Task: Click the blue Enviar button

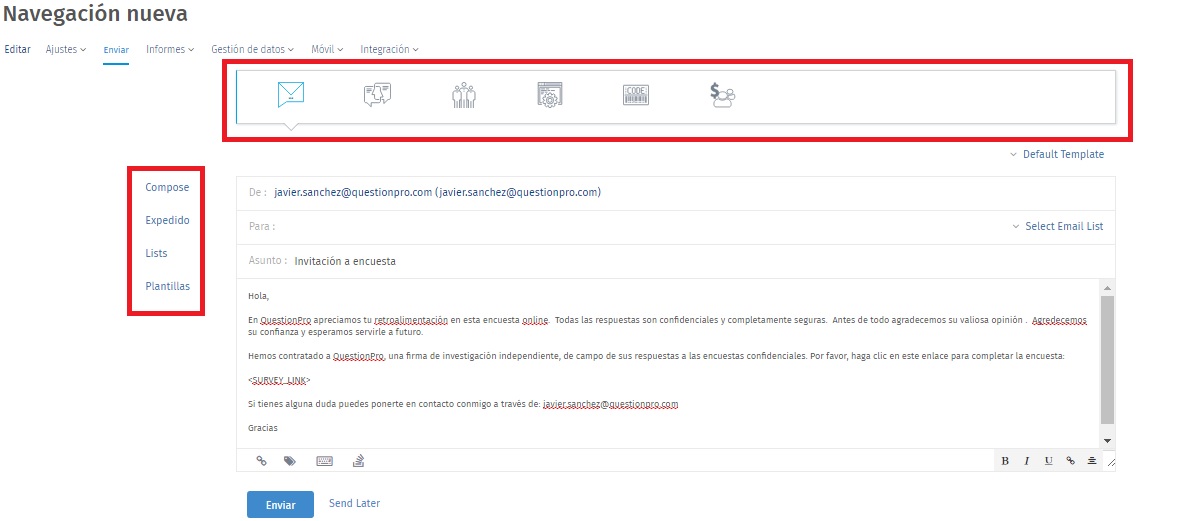Action: click(280, 505)
